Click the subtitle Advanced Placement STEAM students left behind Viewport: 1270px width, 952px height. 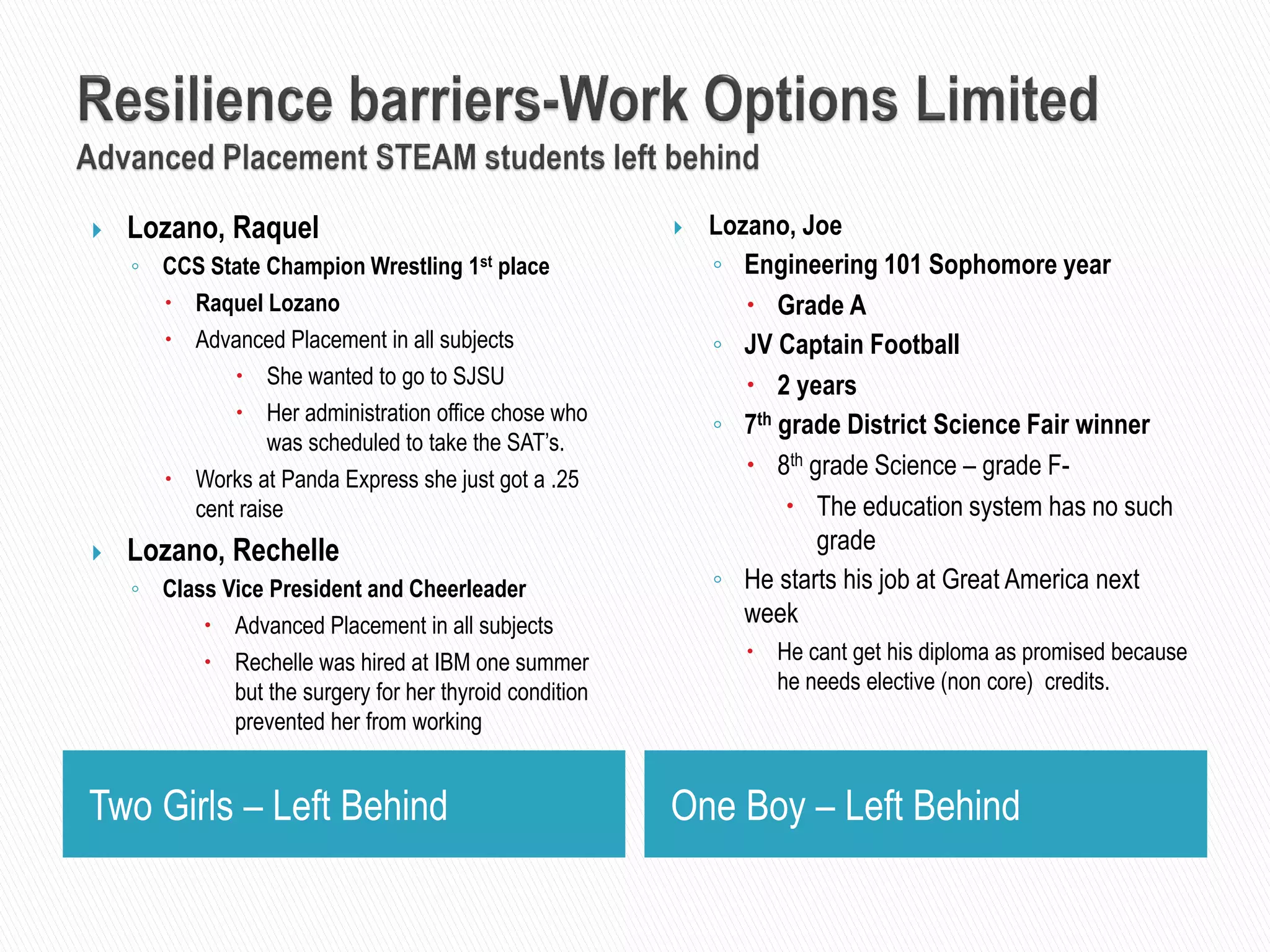click(x=417, y=157)
